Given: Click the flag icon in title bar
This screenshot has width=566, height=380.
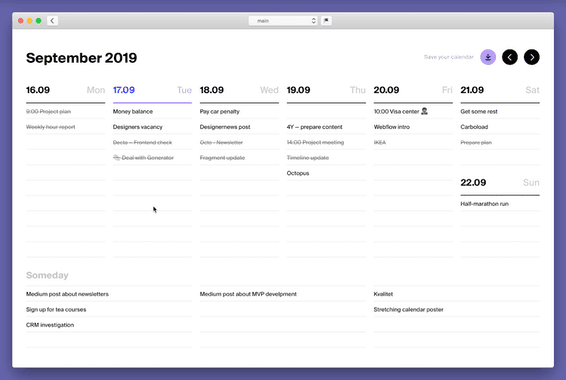Looking at the screenshot, I should [326, 21].
